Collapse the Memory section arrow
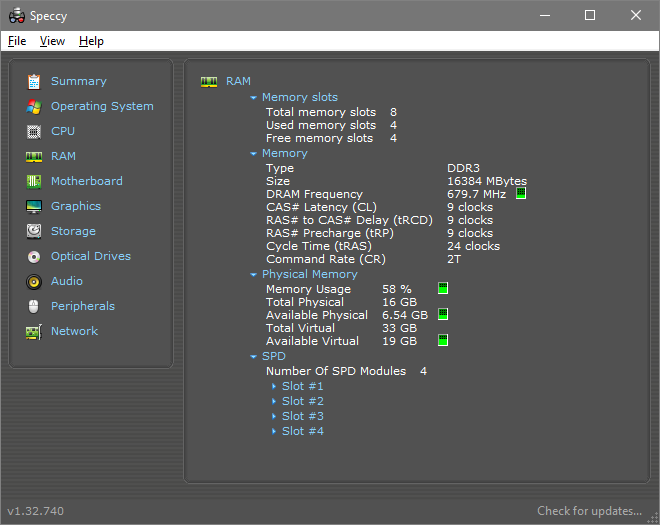 (253, 154)
